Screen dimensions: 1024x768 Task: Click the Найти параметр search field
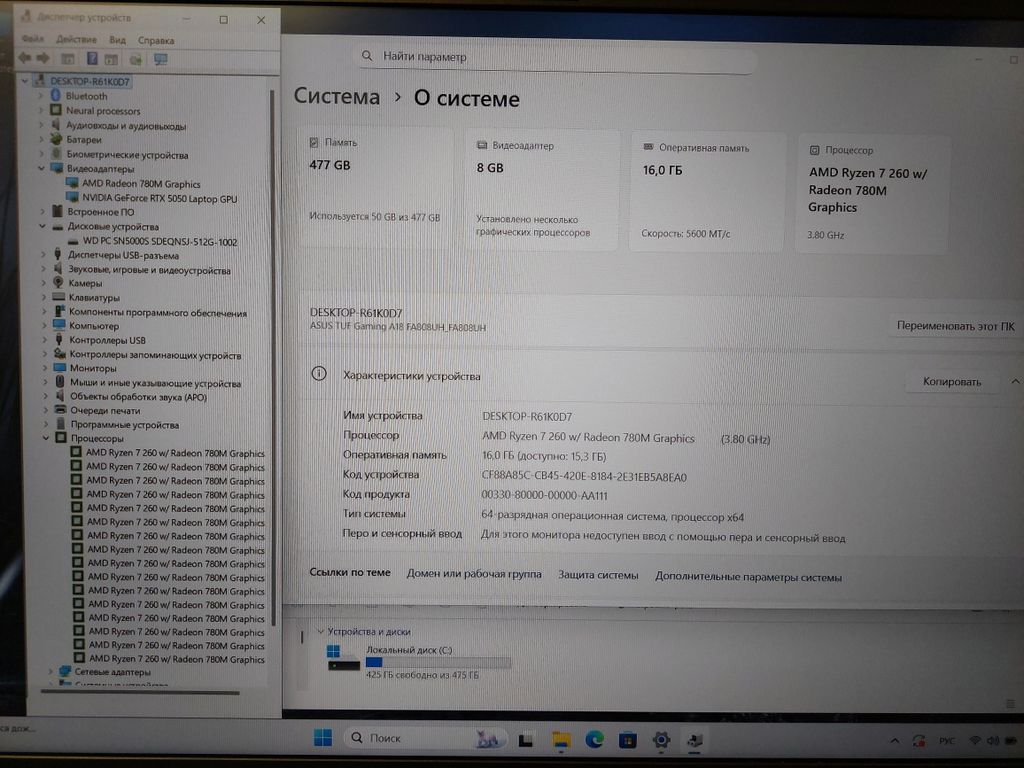click(555, 57)
